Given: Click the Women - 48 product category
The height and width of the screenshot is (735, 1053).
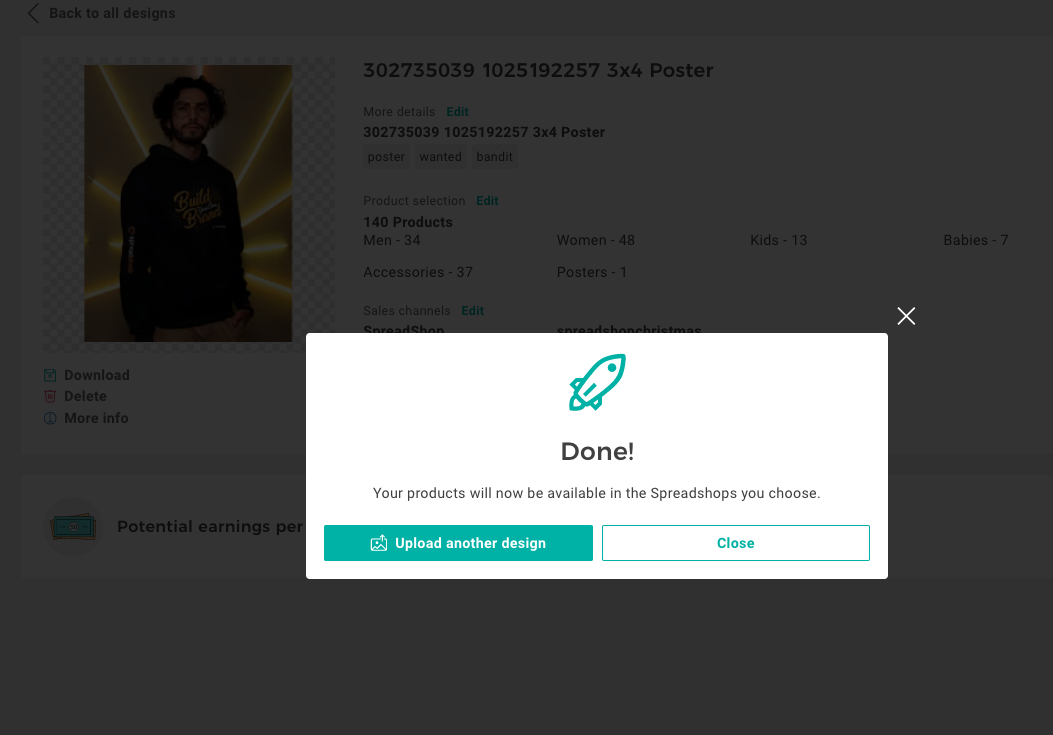Looking at the screenshot, I should click(596, 240).
